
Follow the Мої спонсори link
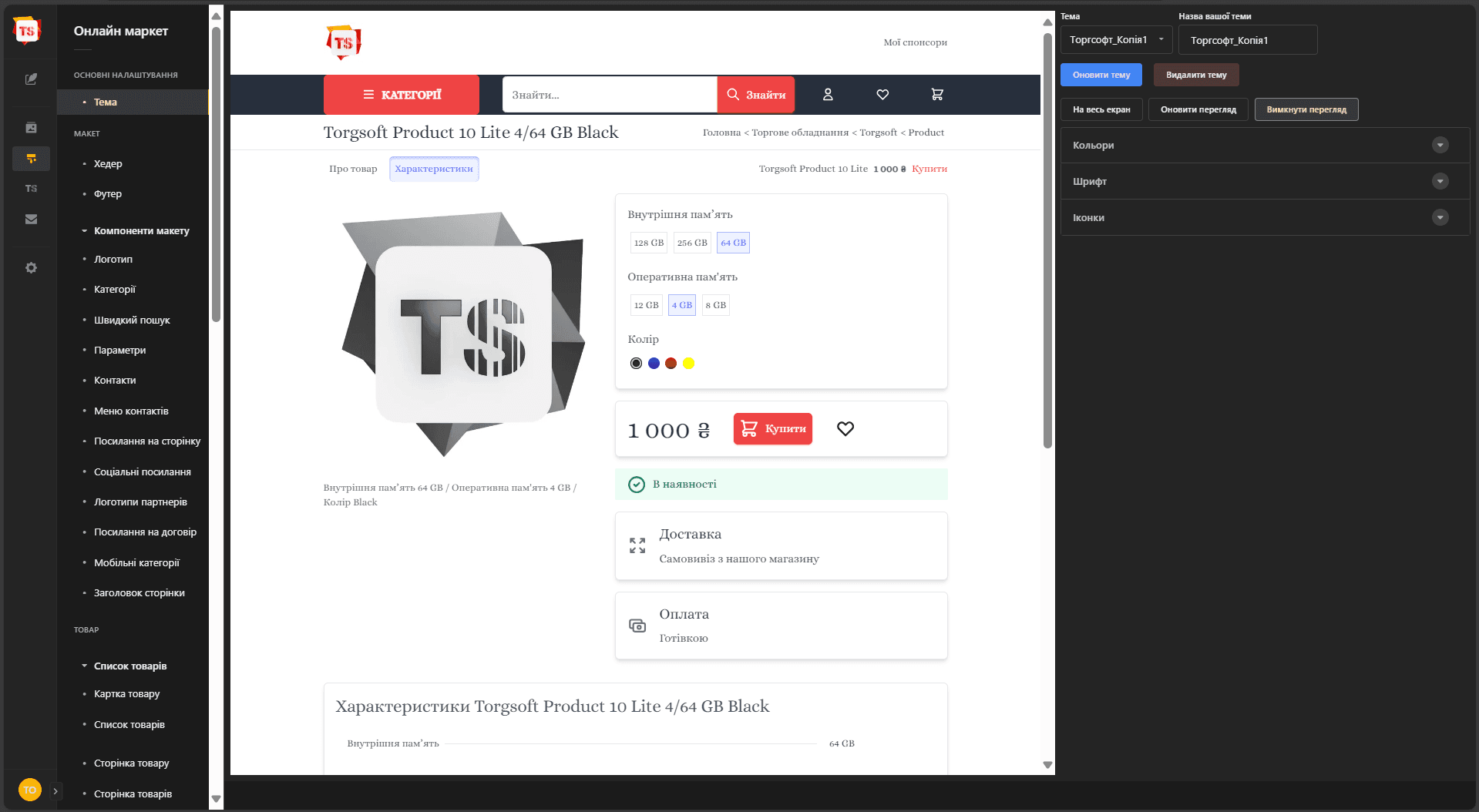[915, 42]
